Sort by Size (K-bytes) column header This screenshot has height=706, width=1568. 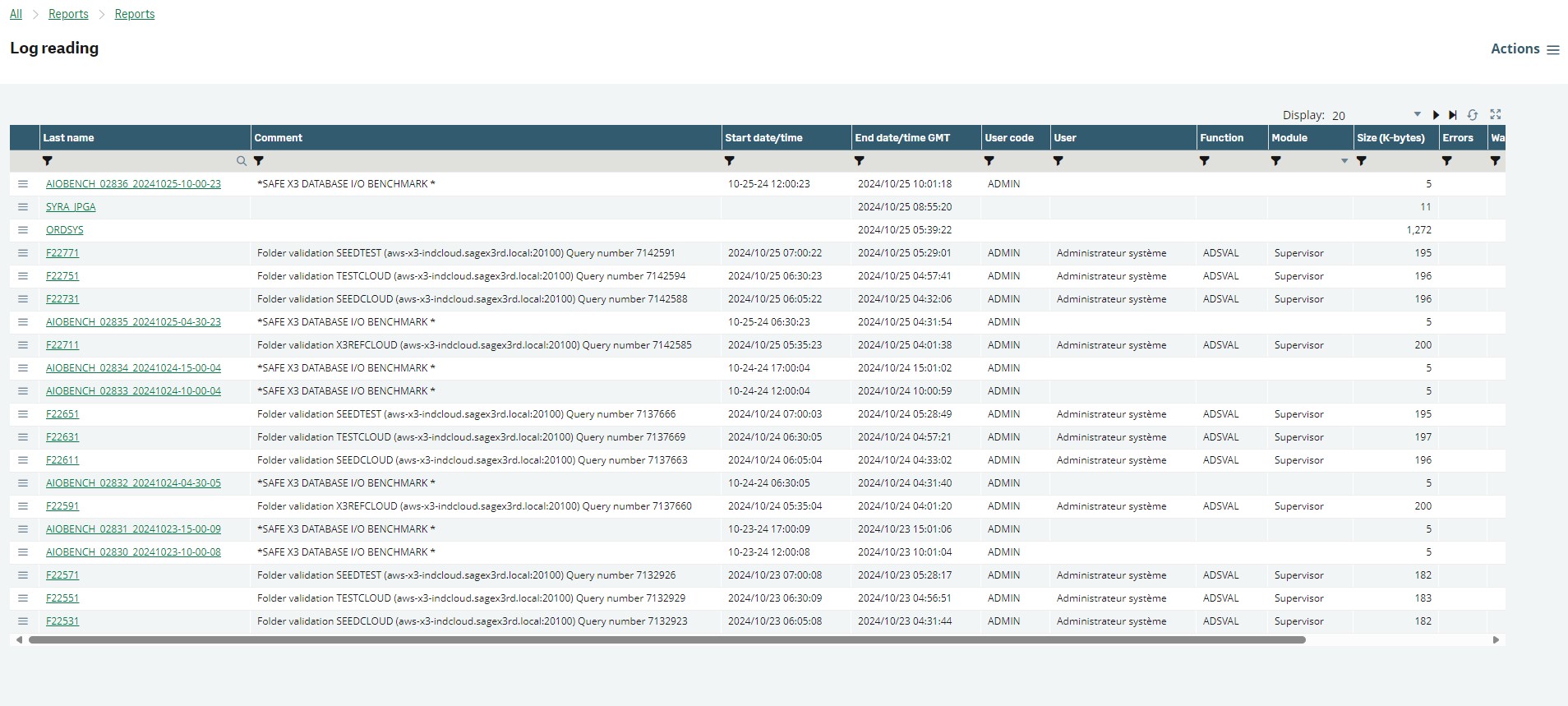coord(1390,138)
